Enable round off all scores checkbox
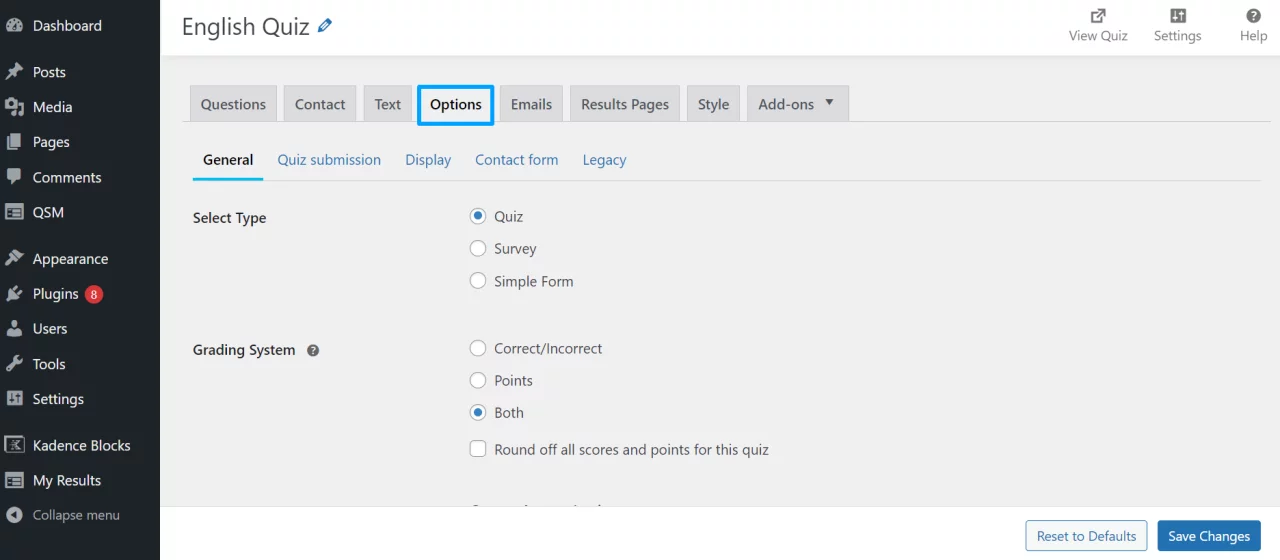1280x560 pixels. tap(478, 449)
